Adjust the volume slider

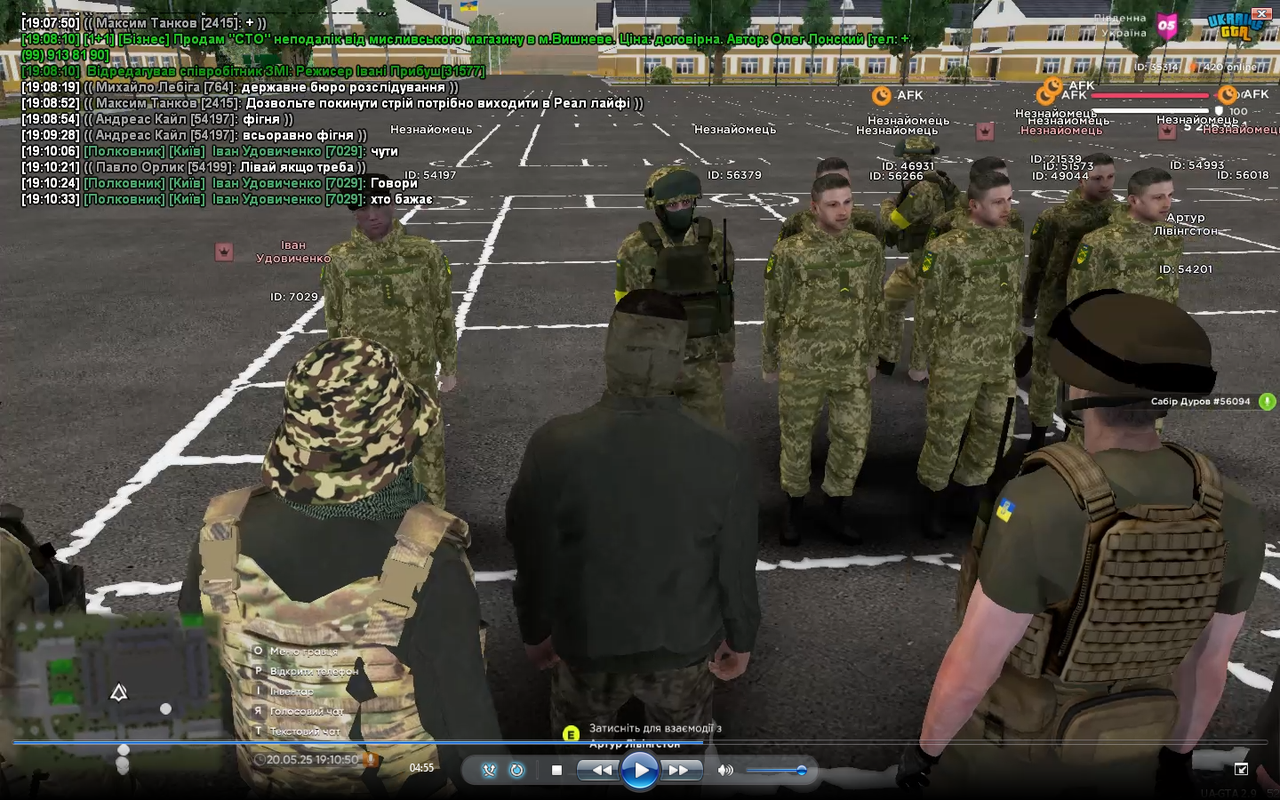point(776,770)
